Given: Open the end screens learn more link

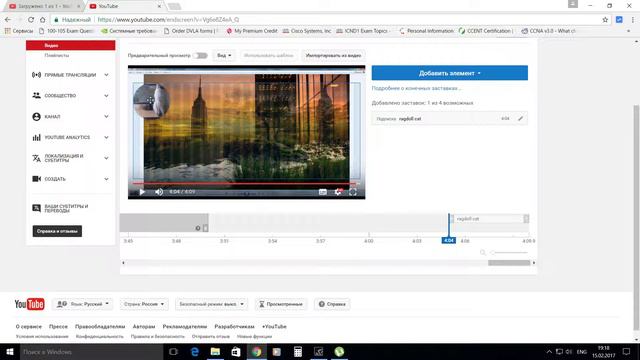Looking at the screenshot, I should (x=416, y=88).
